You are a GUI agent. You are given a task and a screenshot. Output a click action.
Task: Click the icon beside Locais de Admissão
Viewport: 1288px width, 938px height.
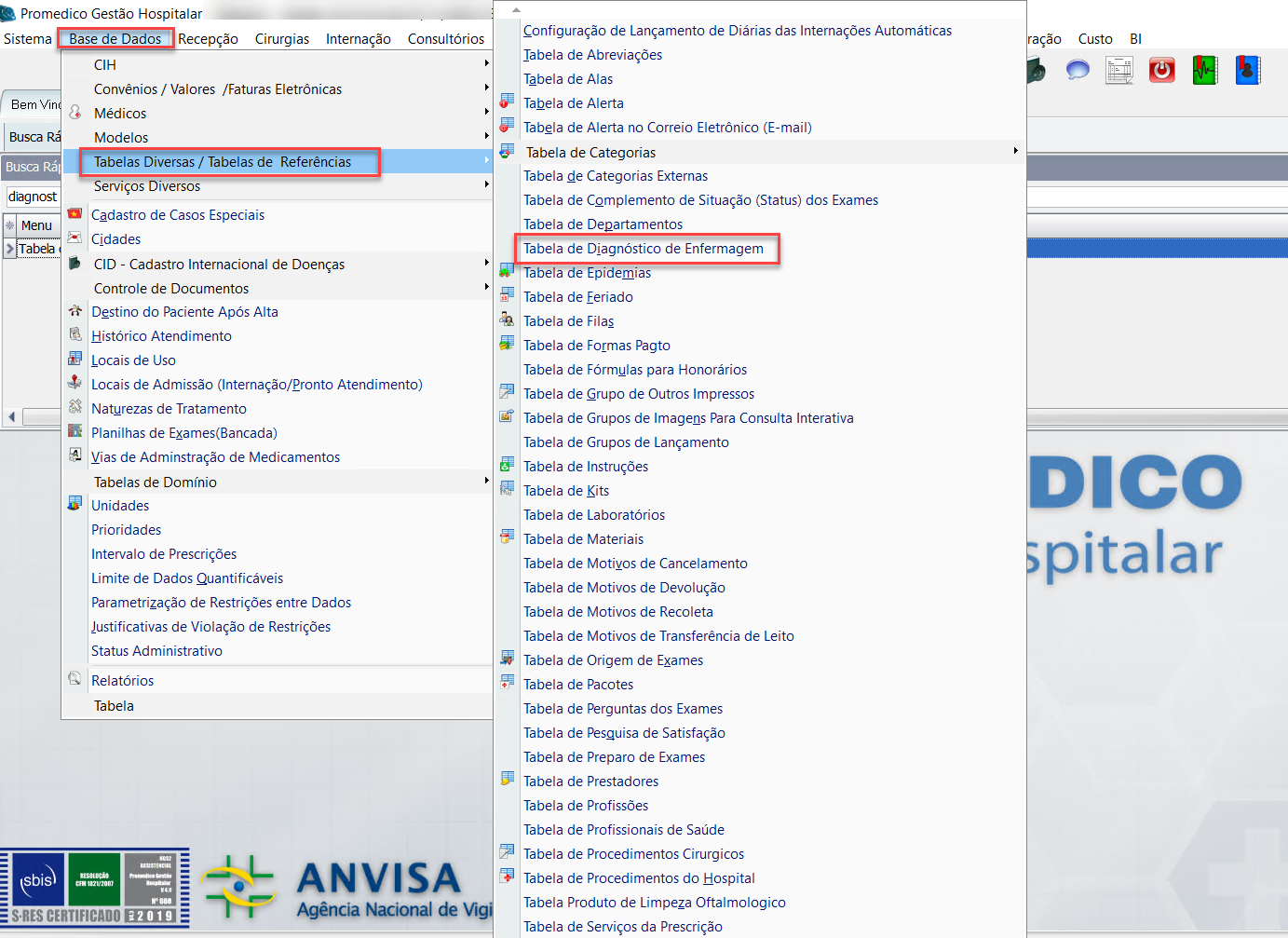click(75, 384)
